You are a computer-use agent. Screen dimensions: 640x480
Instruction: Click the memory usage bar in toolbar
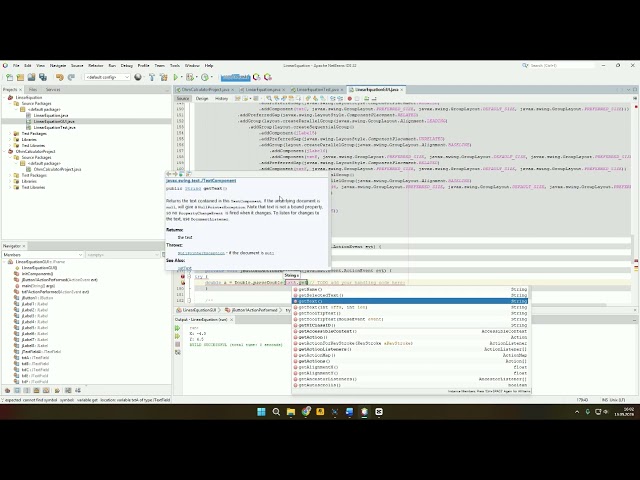[235, 77]
